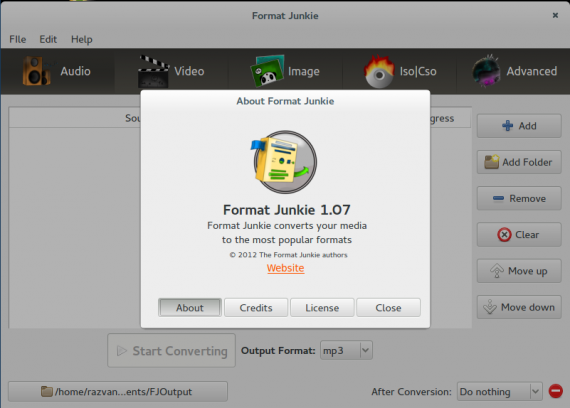Click the folder icon on Add Folder
This screenshot has width=570, height=408.
coord(491,162)
